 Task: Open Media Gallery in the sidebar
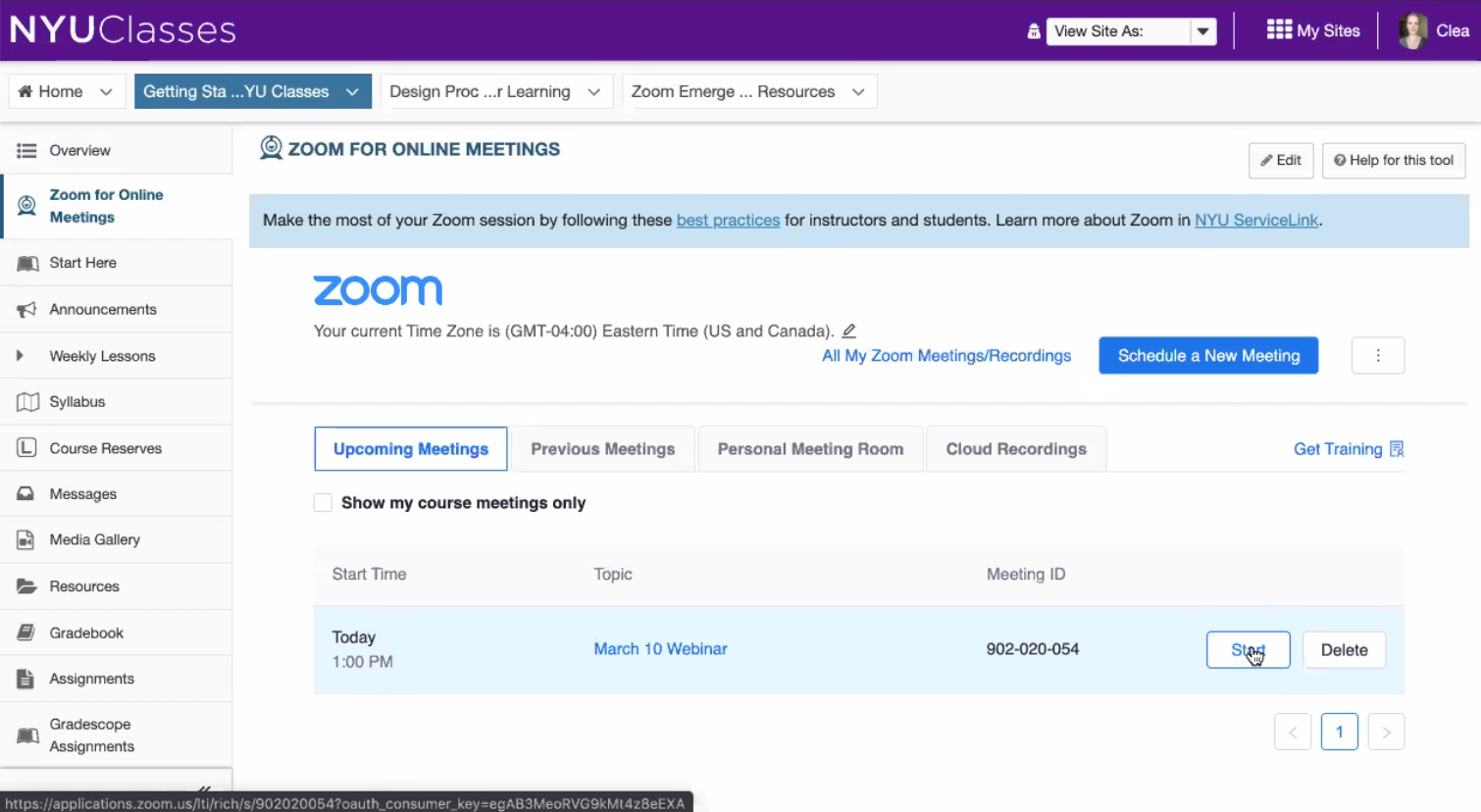[x=95, y=539]
